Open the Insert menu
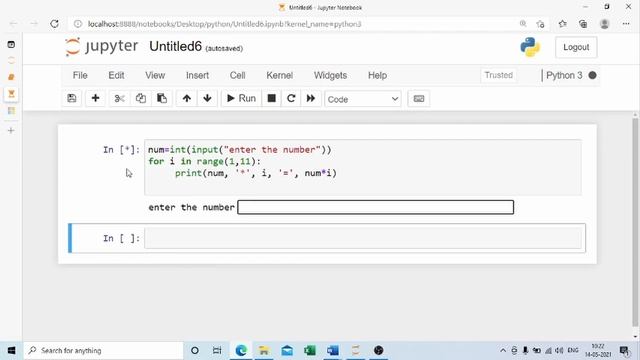This screenshot has width=640, height=360. [197, 76]
